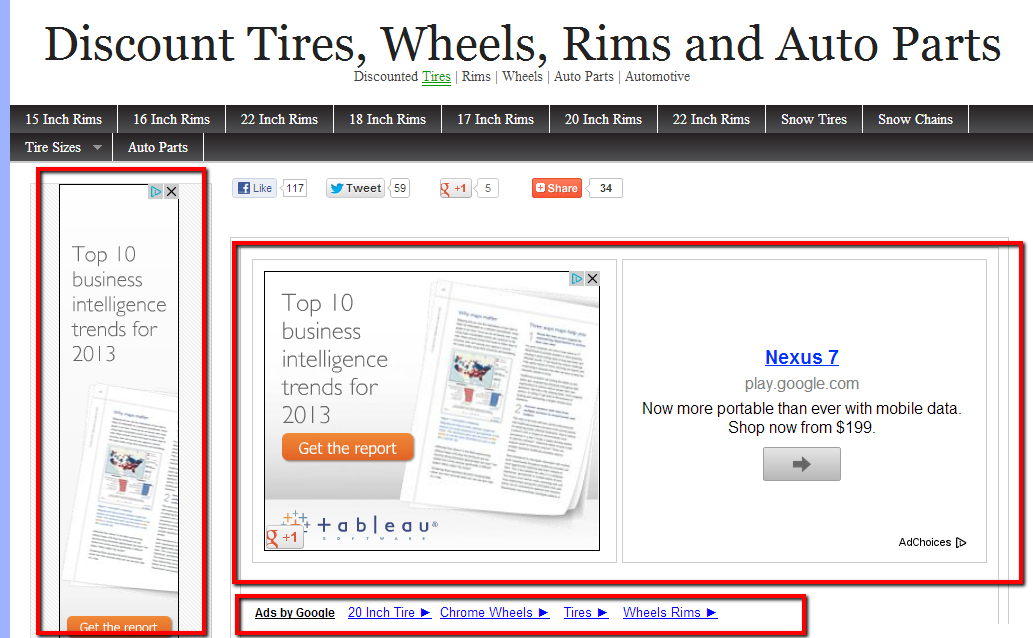Open the Chrome Wheels ad link
1033x638 pixels.
pyautogui.click(x=494, y=612)
